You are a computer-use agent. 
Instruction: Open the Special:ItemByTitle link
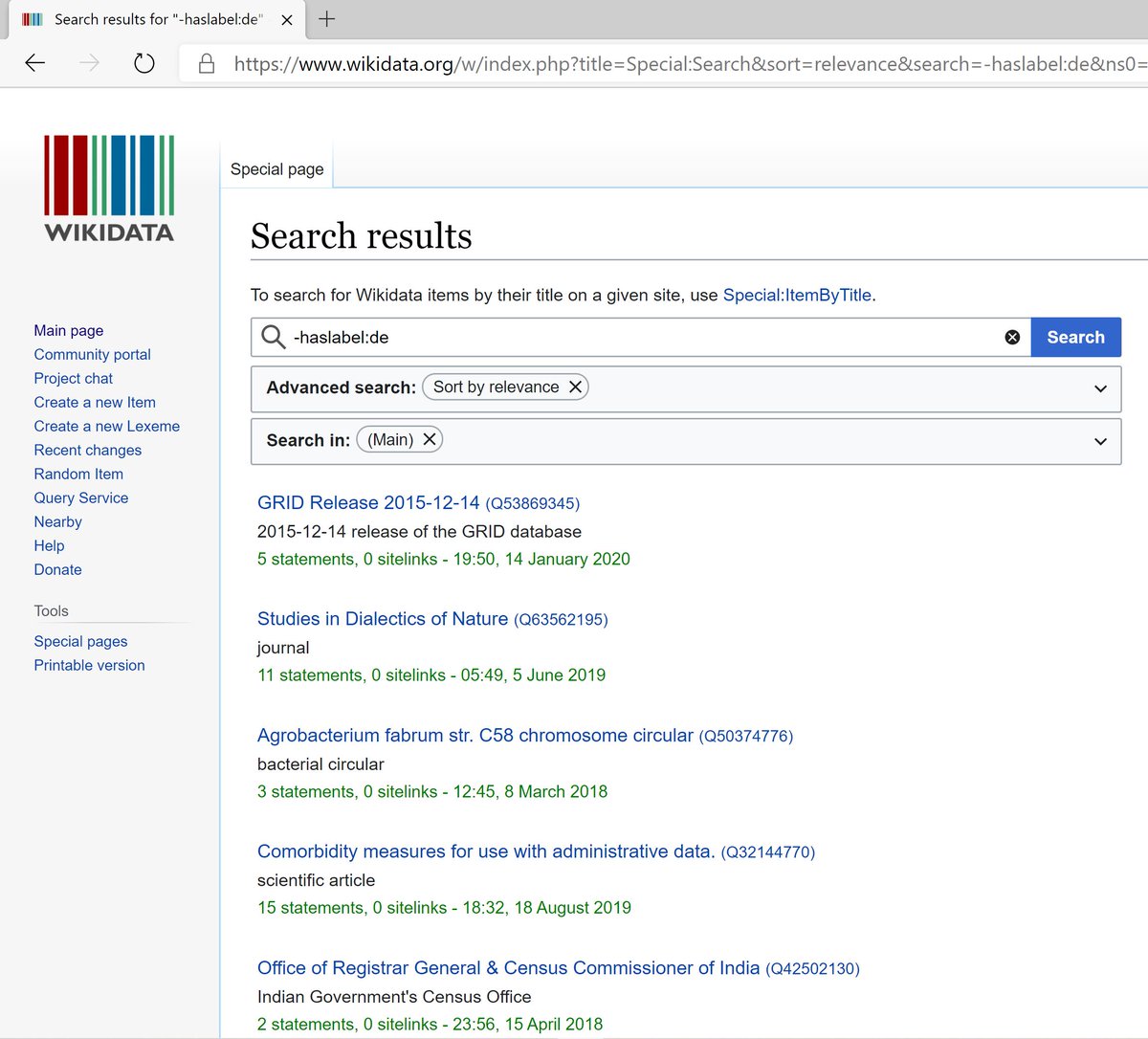tap(797, 295)
